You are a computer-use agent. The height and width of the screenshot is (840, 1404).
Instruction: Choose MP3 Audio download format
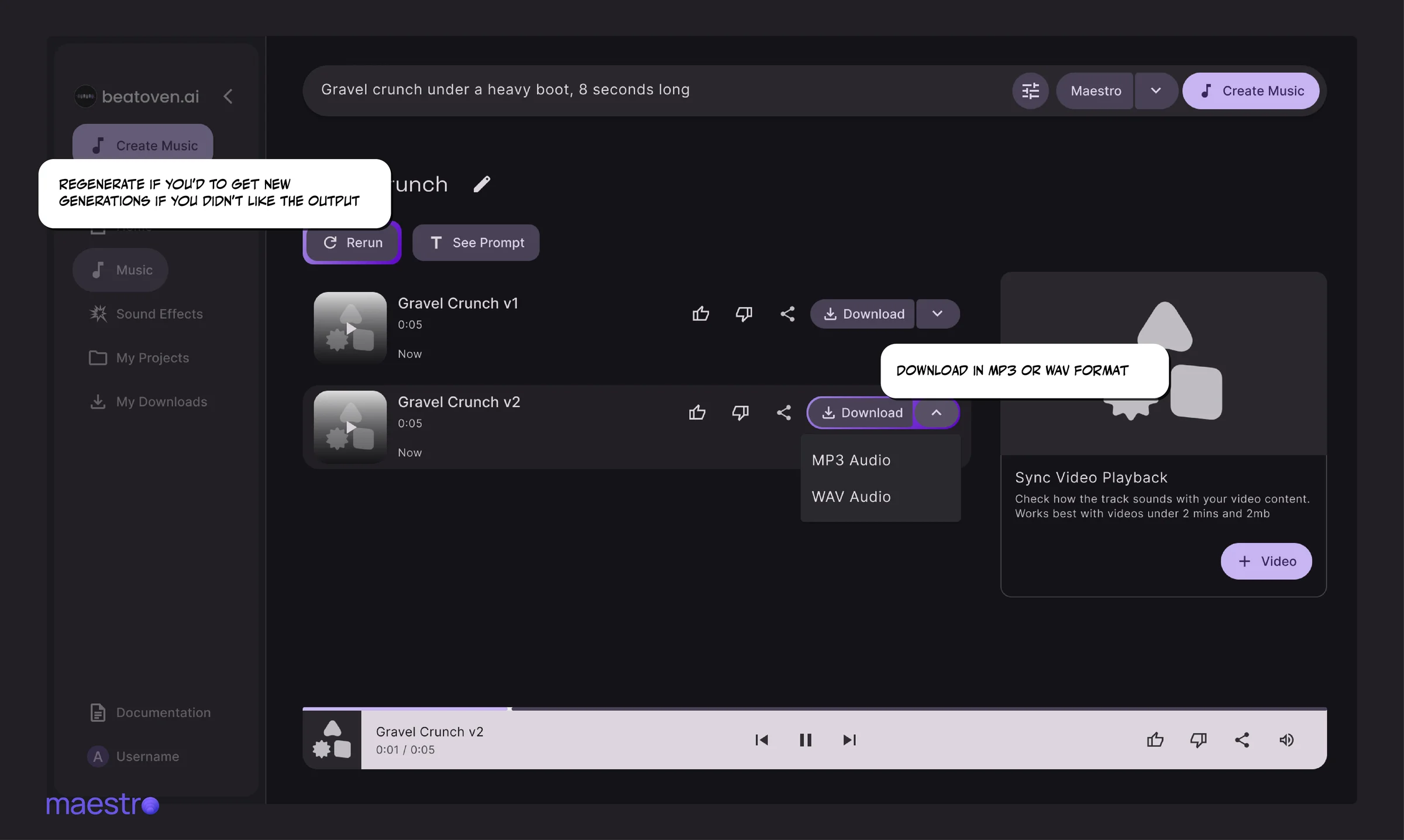click(880, 460)
